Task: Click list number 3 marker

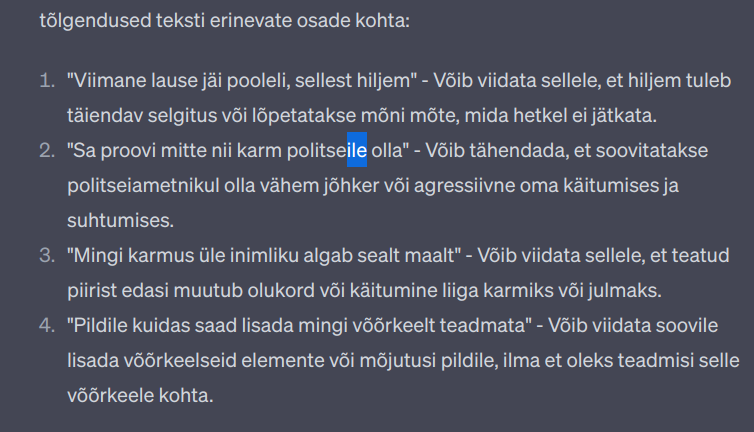Action: tap(48, 254)
